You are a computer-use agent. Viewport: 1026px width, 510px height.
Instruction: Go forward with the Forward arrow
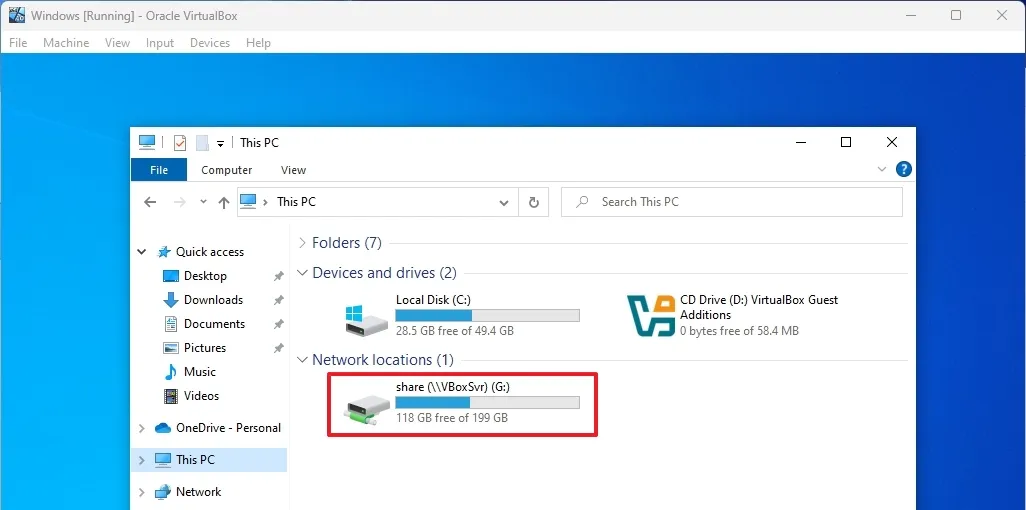180,202
